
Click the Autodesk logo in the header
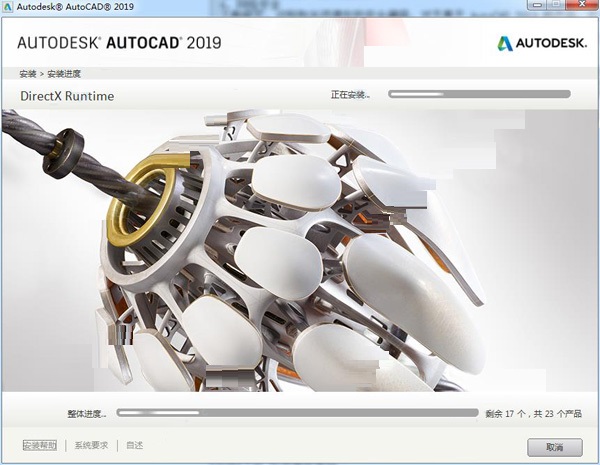[540, 43]
